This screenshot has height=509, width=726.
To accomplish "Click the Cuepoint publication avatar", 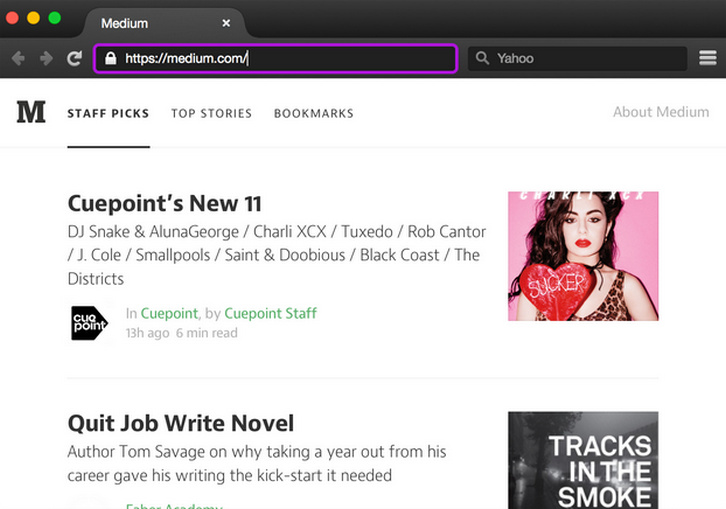I will click(89, 323).
